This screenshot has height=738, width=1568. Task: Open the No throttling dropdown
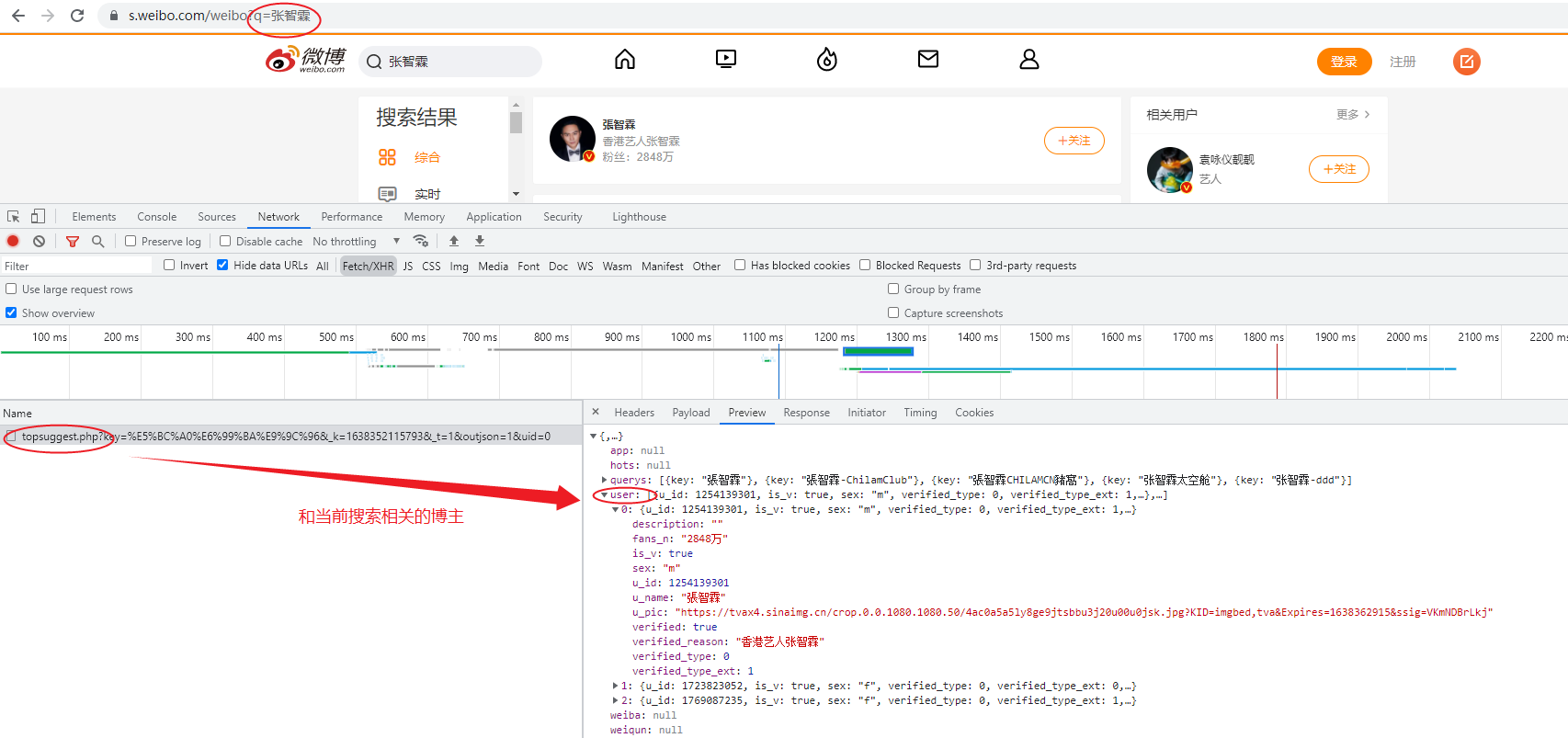coord(357,242)
